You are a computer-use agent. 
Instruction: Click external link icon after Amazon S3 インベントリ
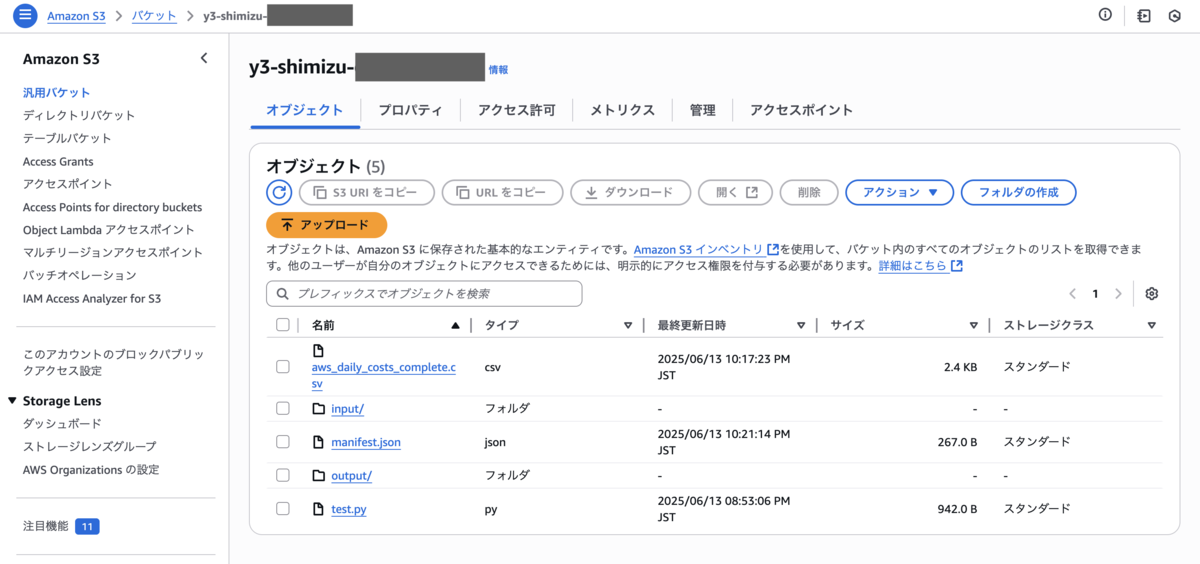(x=772, y=249)
